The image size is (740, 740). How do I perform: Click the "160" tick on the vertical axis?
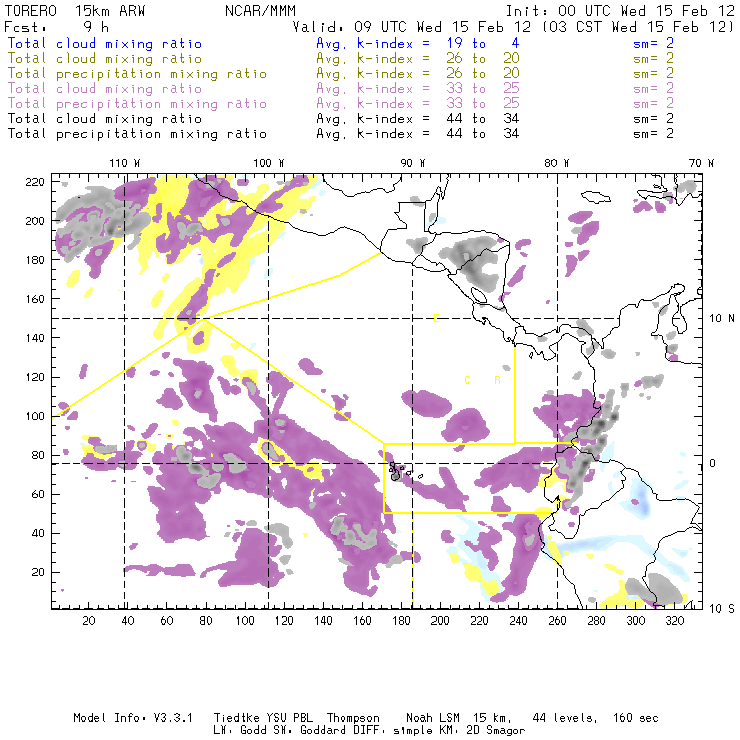click(35, 299)
